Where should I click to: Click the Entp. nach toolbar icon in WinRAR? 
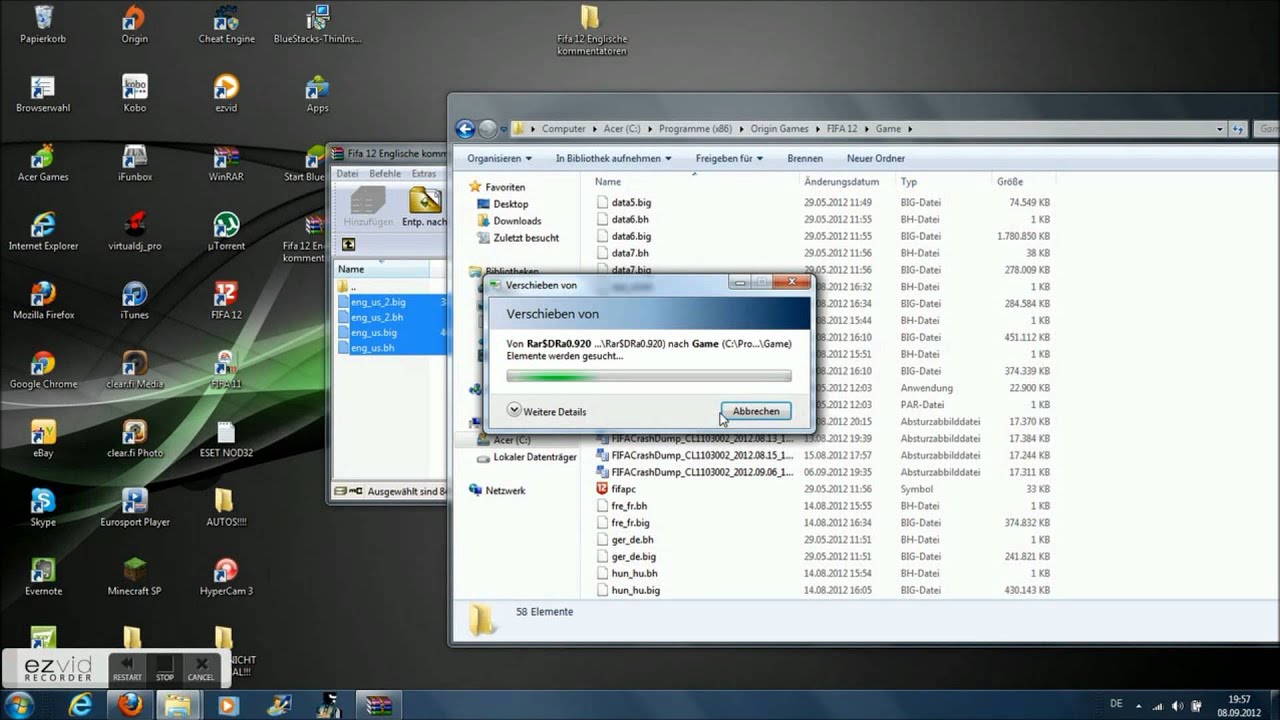tap(424, 207)
